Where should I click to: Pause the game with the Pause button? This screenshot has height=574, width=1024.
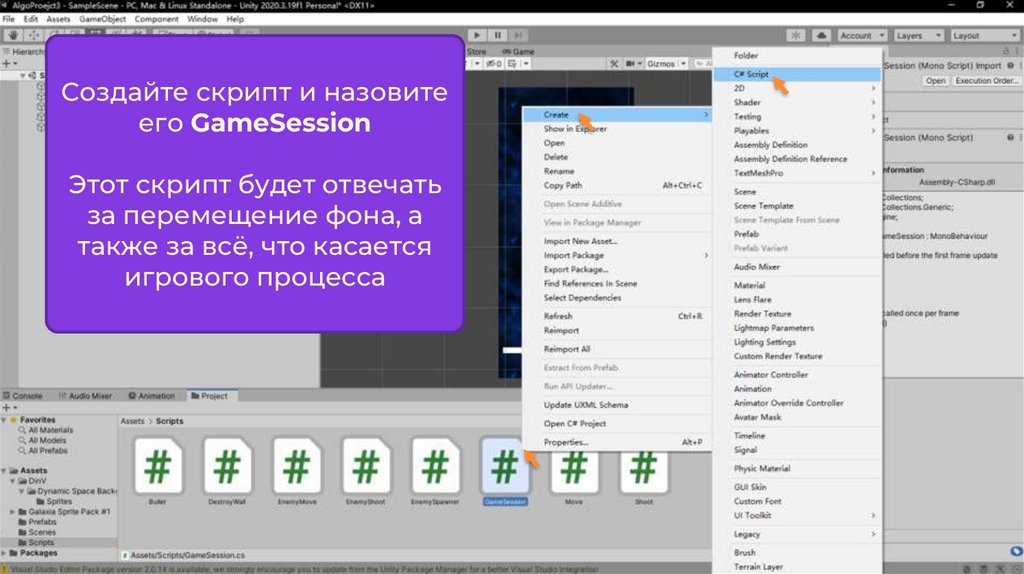(498, 35)
